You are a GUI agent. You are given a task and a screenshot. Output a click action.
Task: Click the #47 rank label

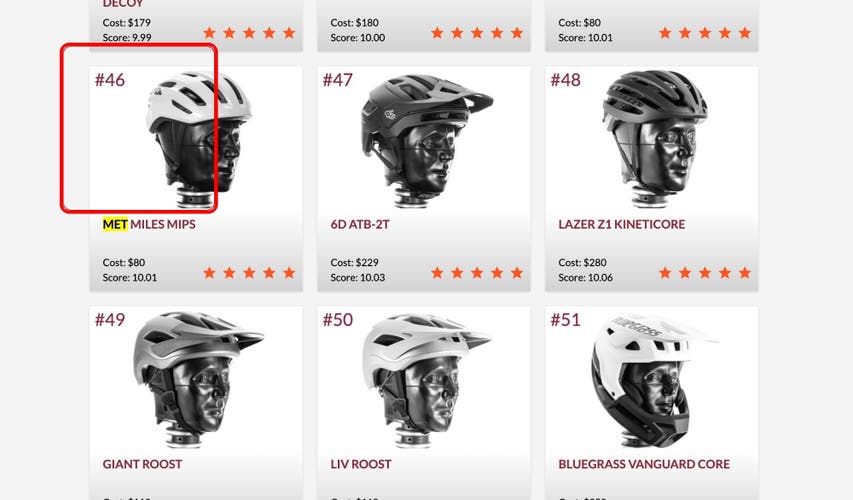(338, 80)
